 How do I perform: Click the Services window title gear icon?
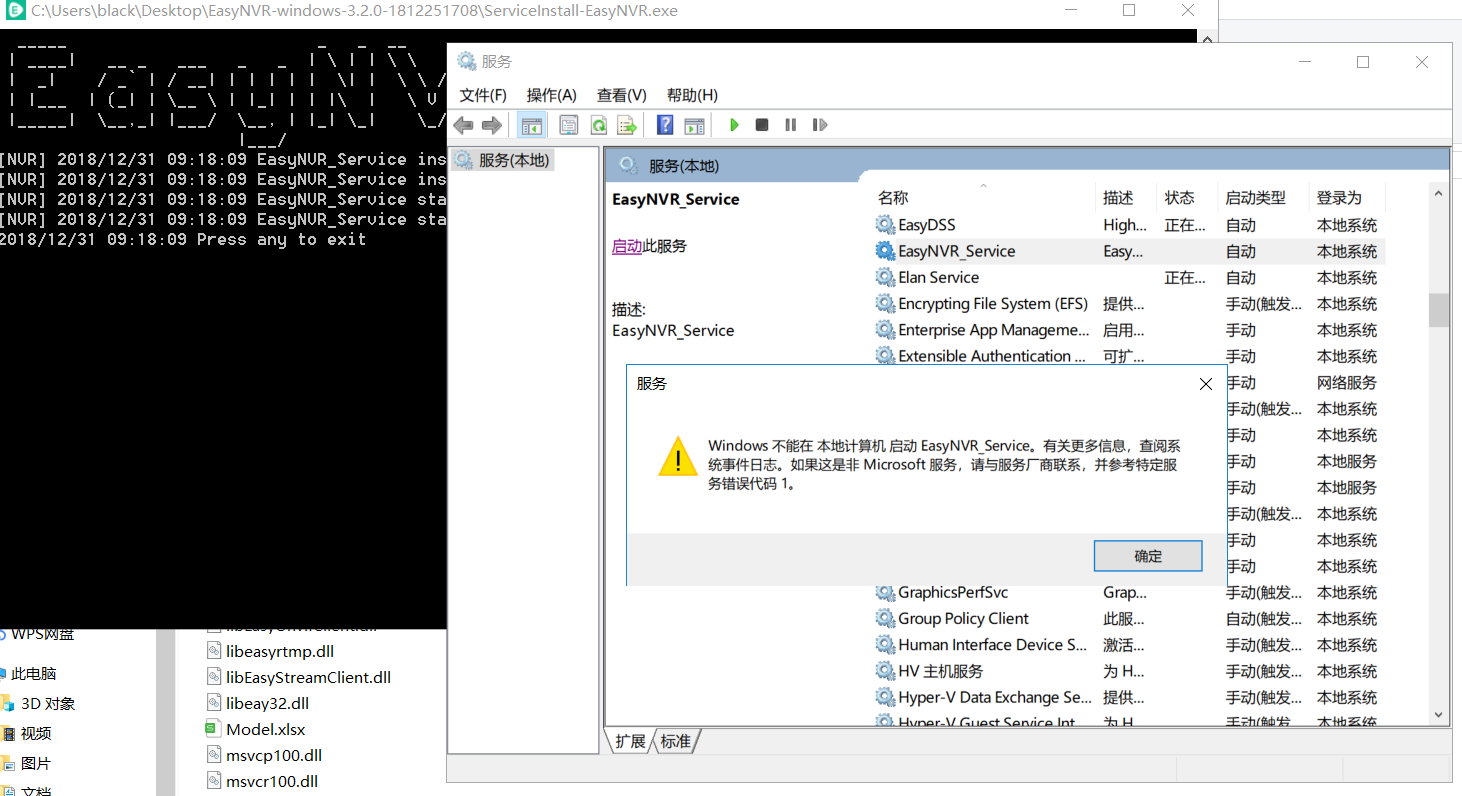[467, 61]
